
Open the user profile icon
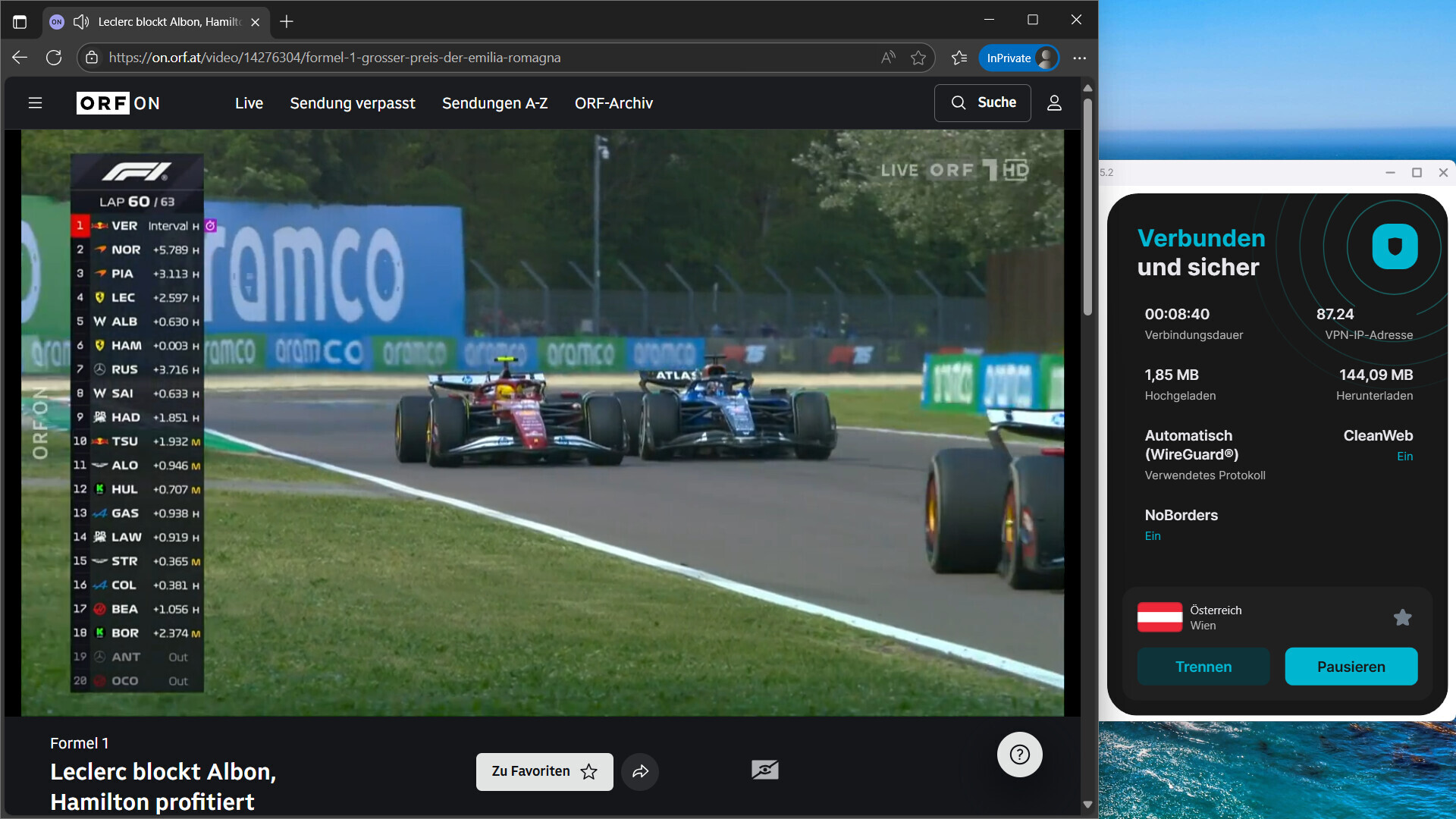coord(1054,103)
